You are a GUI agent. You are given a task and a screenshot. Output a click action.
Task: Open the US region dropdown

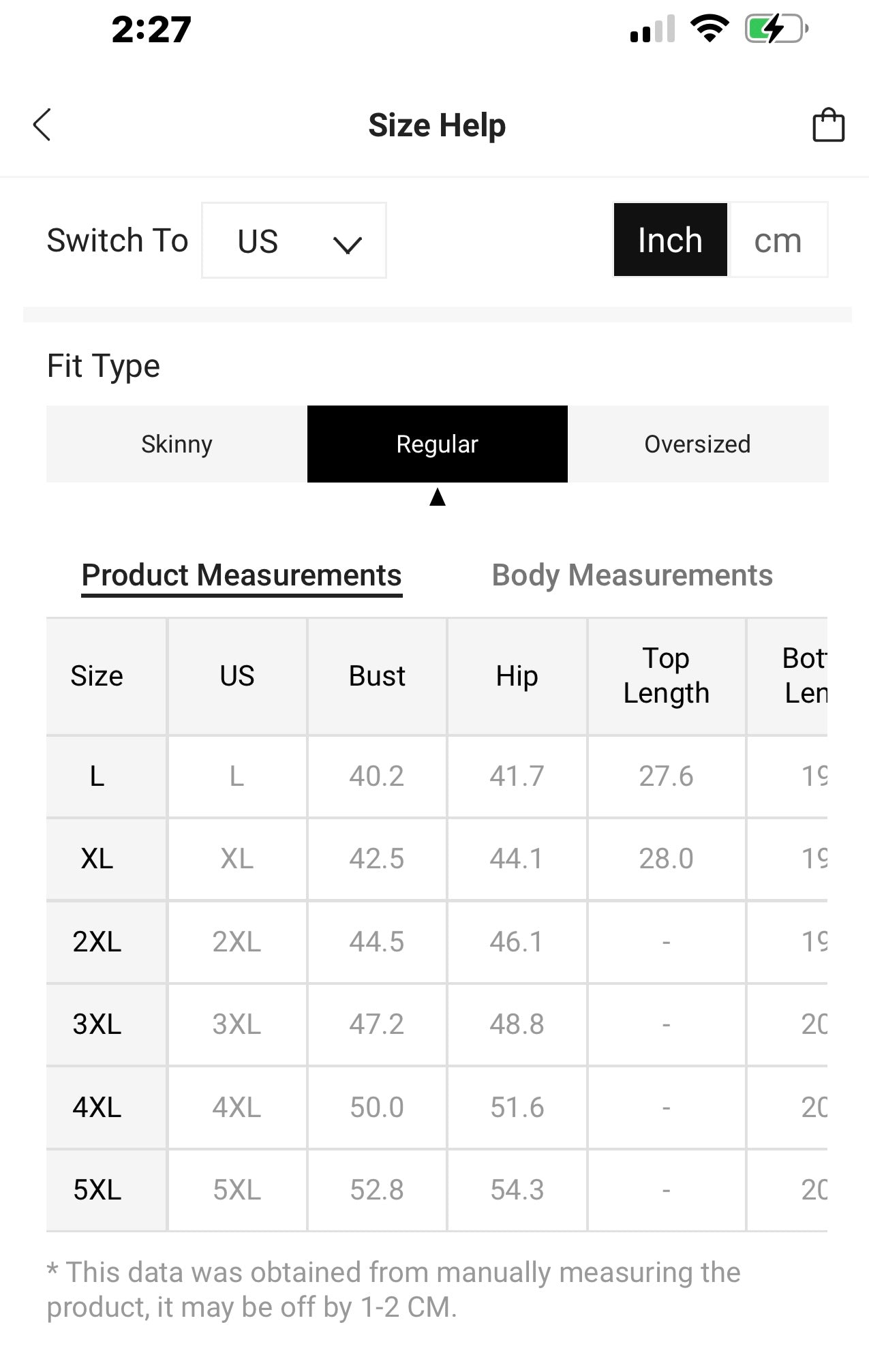(294, 241)
